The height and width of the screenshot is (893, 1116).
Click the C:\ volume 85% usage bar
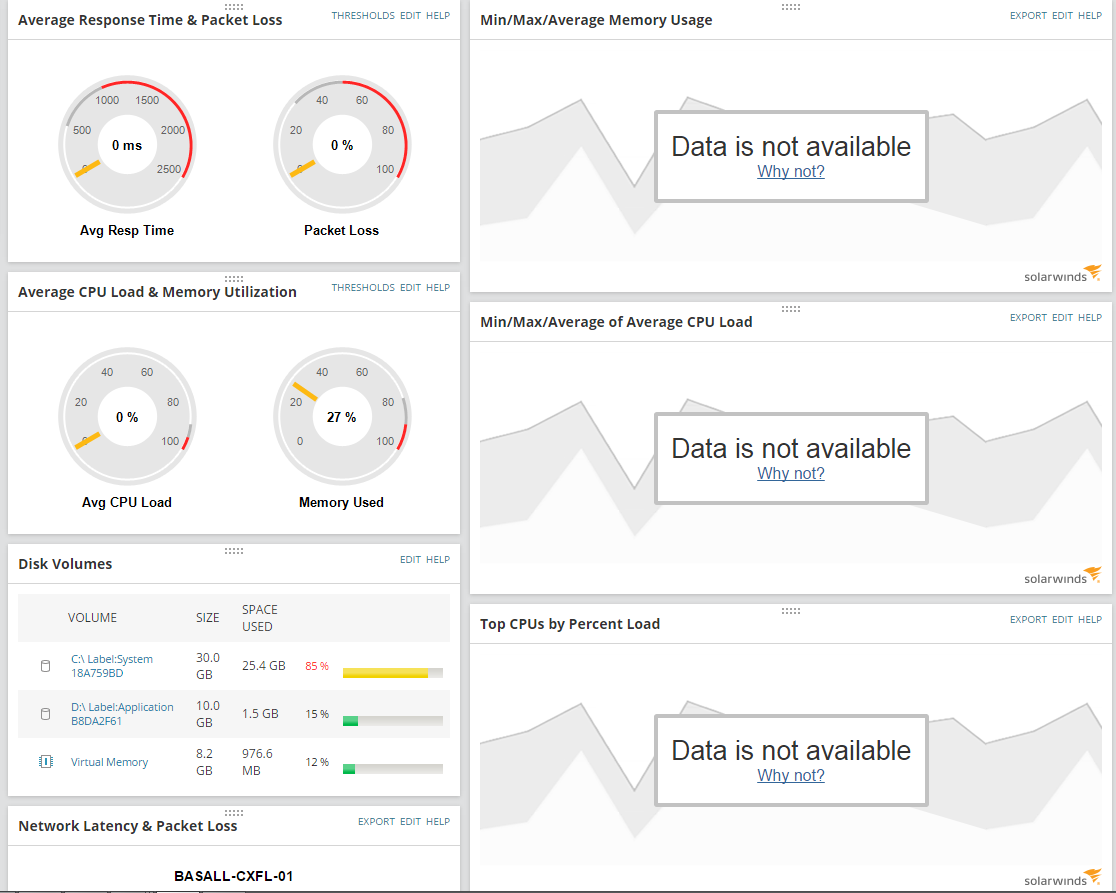point(393,673)
